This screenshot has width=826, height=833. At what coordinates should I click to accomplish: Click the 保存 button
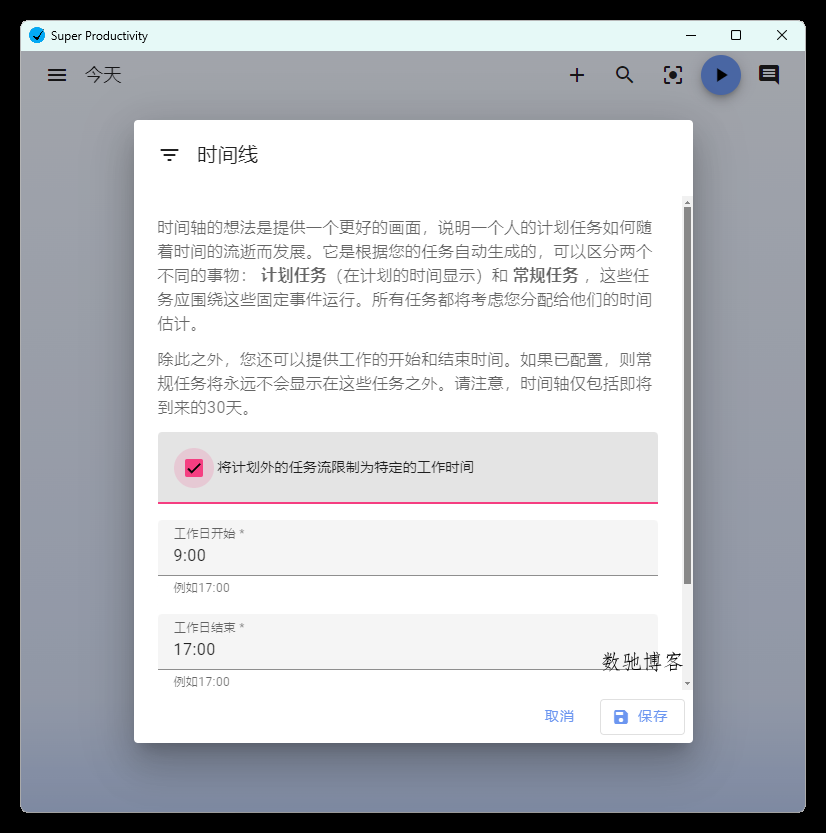tap(642, 717)
